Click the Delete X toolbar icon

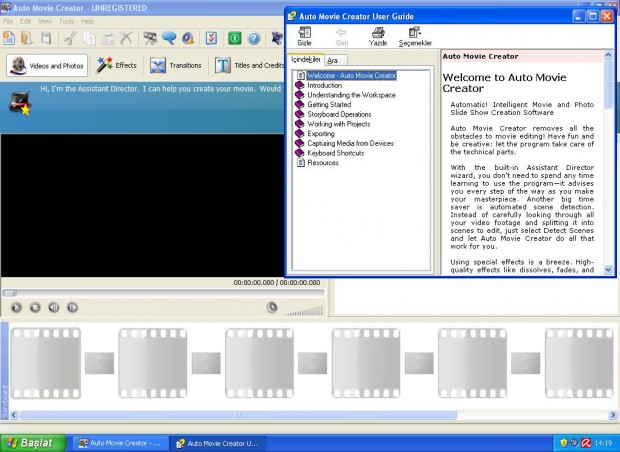tap(127, 38)
